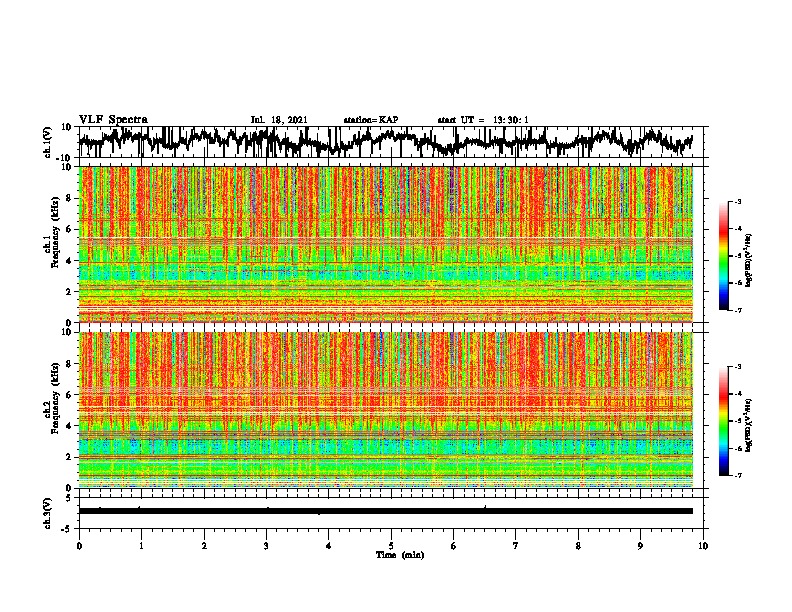This screenshot has height=612, width=792.
Task: Click time axis tick label "9"
Action: [x=640, y=546]
